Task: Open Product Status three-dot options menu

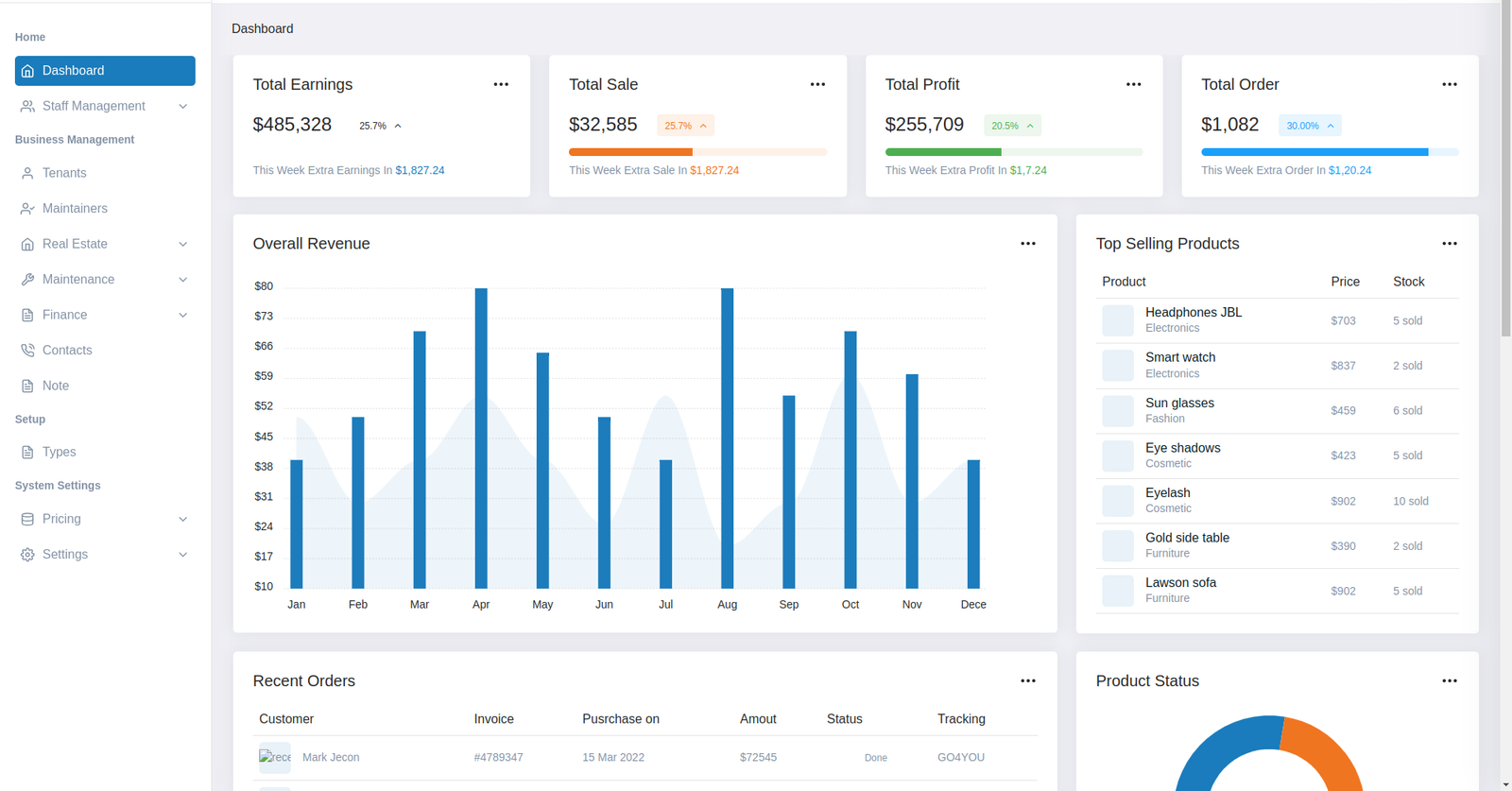Action: tap(1449, 681)
